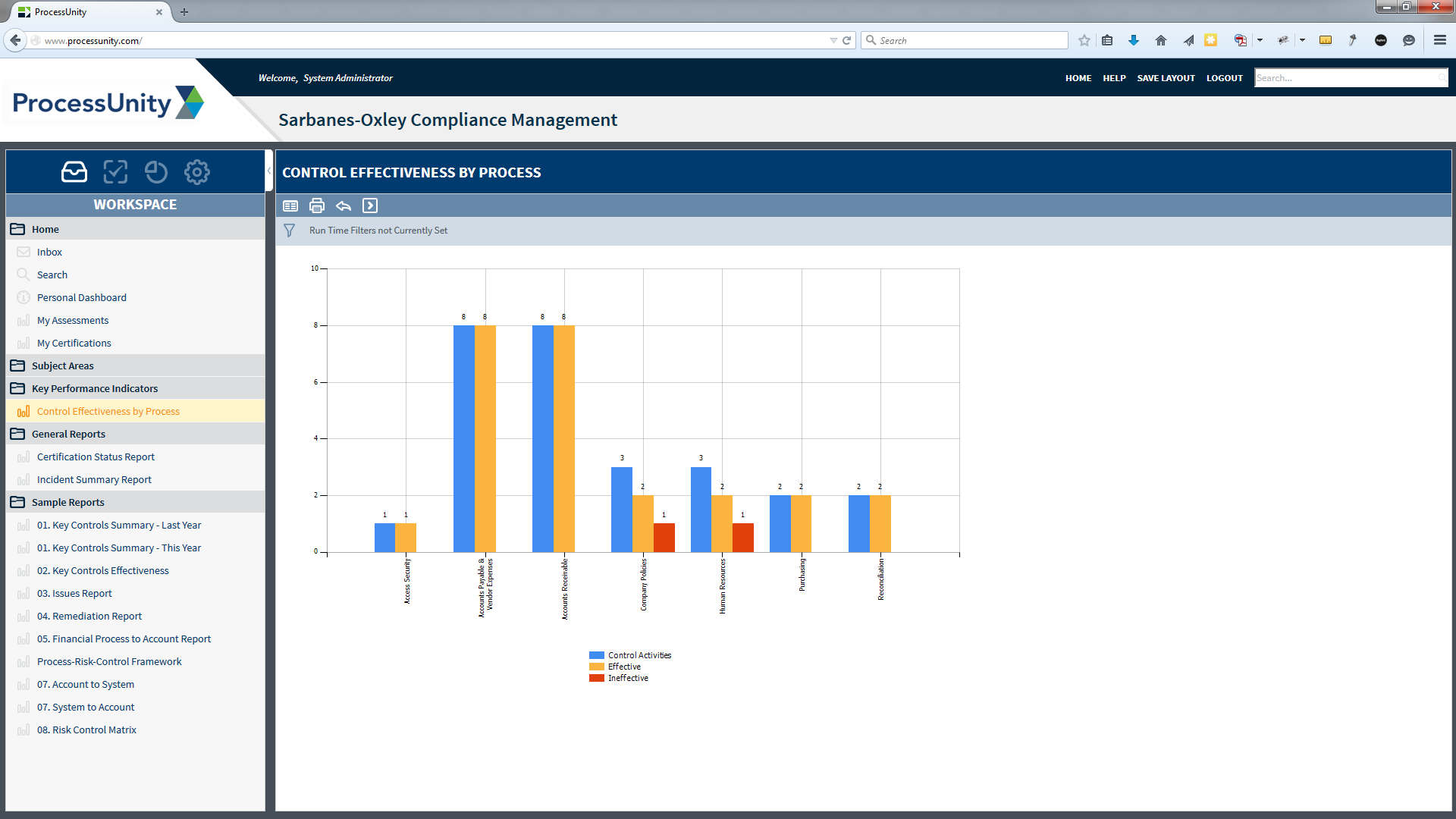This screenshot has height=819, width=1456.
Task: Open the Workspace inbox tray icon
Action: pos(74,172)
